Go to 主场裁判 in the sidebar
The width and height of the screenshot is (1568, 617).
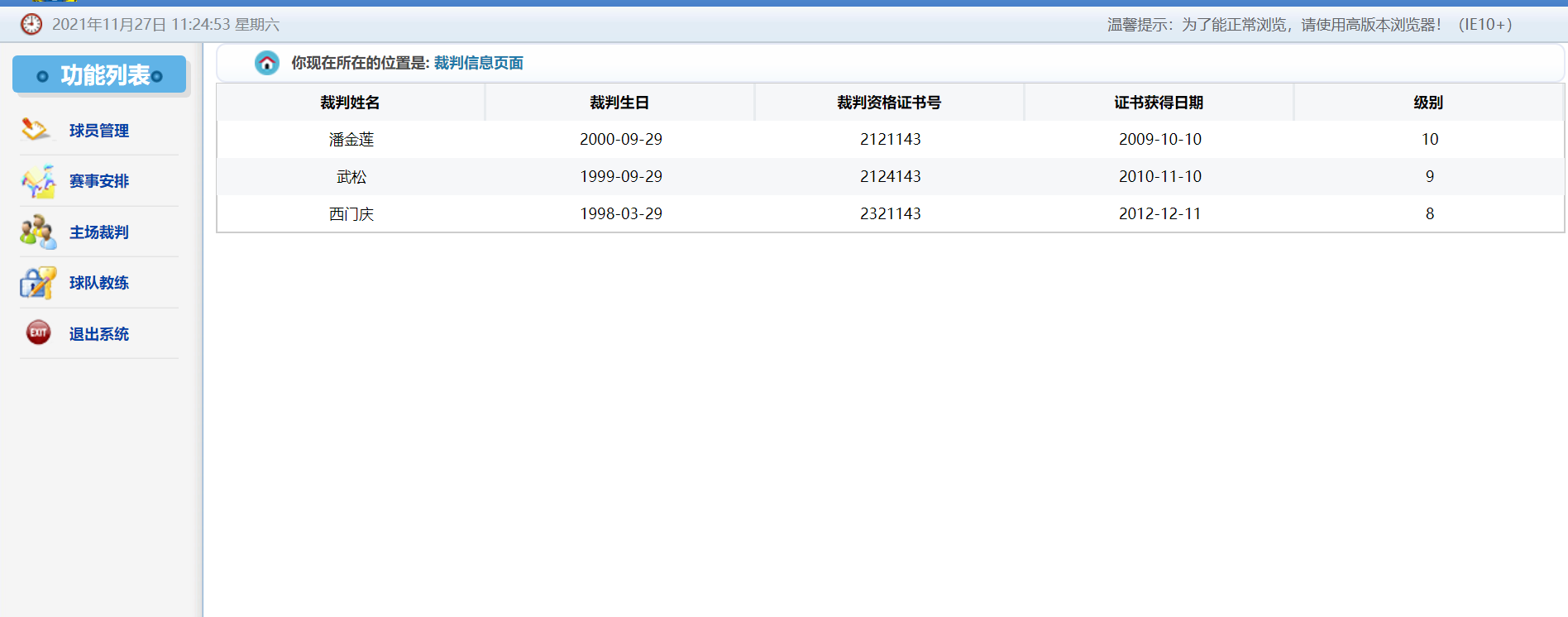(x=99, y=232)
